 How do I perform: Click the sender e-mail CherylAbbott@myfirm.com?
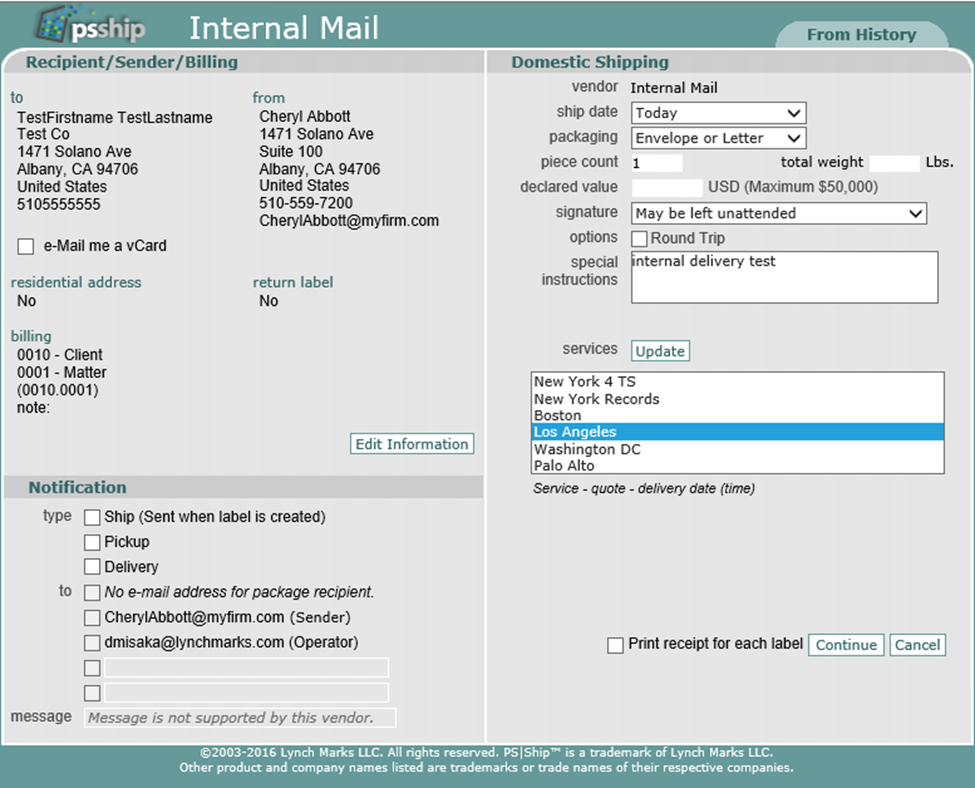pyautogui.click(x=349, y=221)
